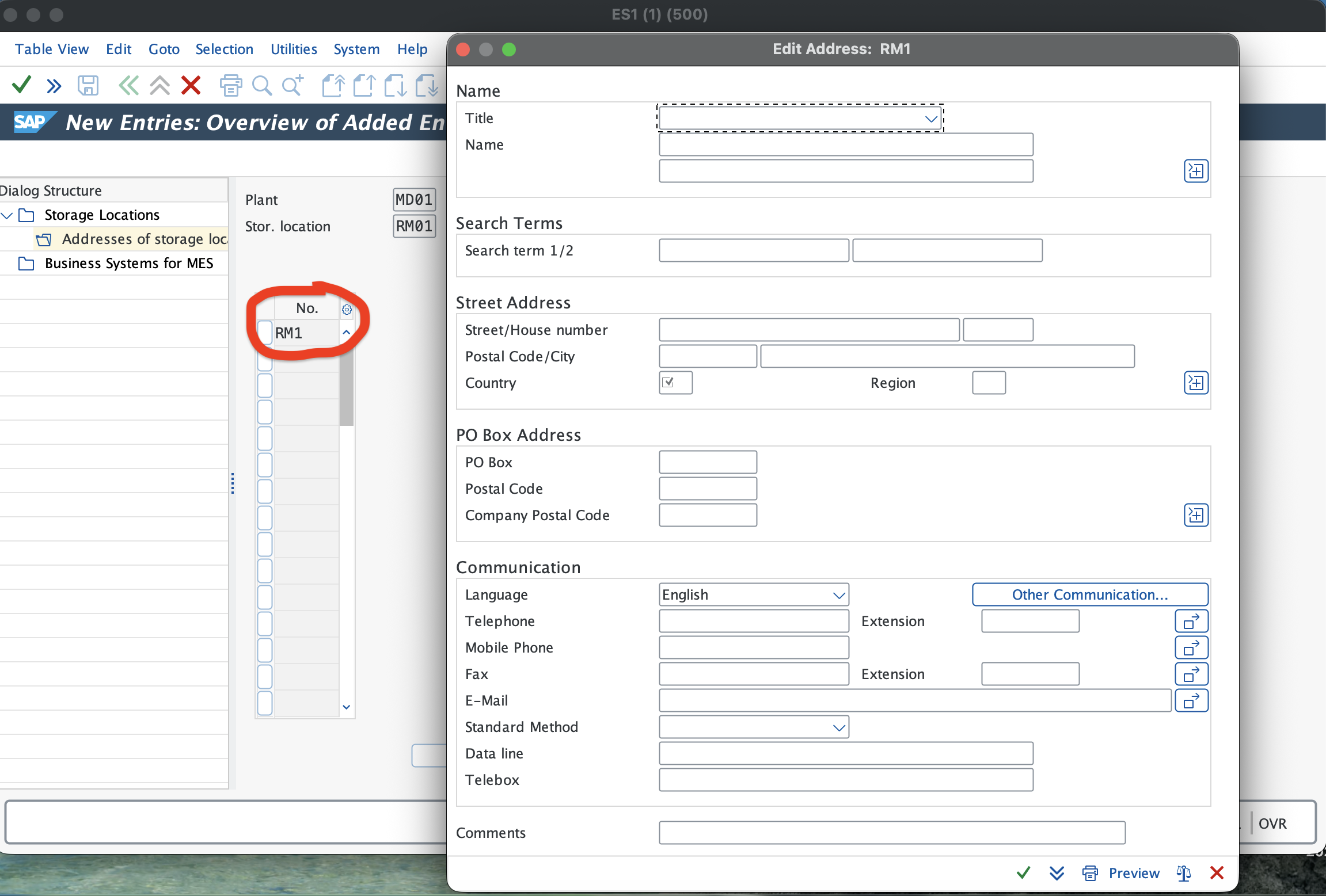Image resolution: width=1326 pixels, height=896 pixels.
Task: Click the City input field
Action: 947,357
